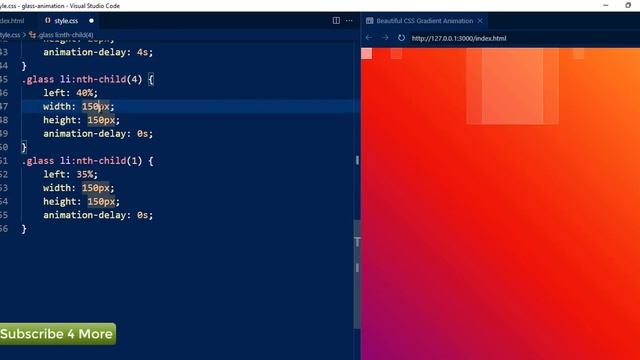Click the .glass li:nth-child(4) selector line
Image resolution: width=640 pixels, height=360 pixels.
pyautogui.click(x=88, y=79)
